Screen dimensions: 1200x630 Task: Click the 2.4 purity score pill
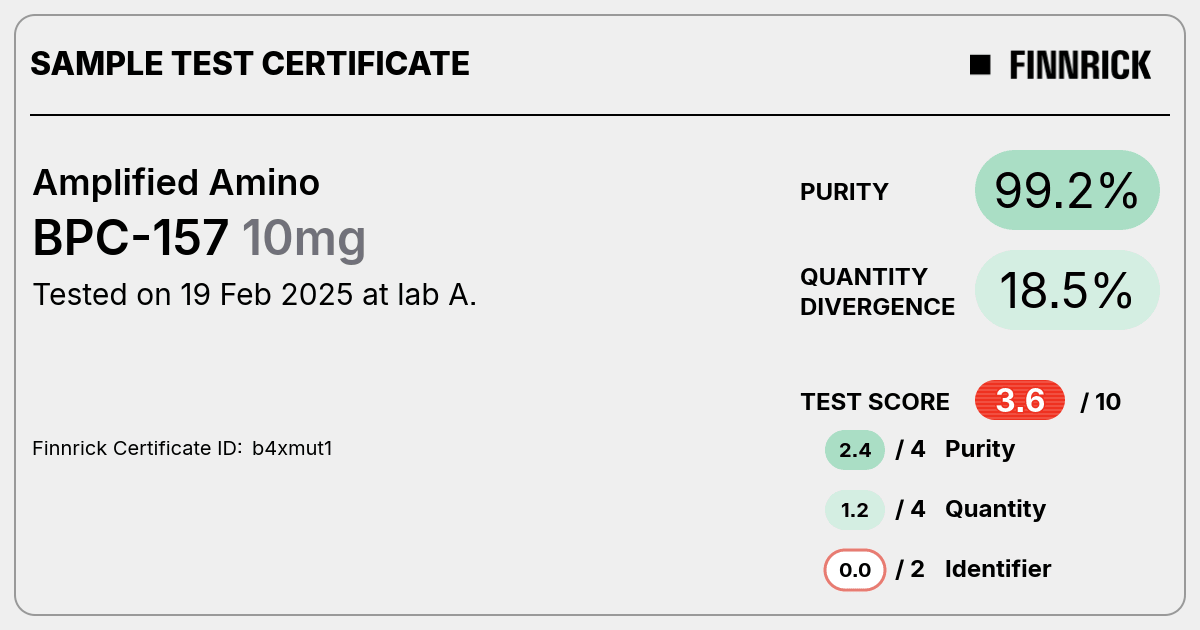[x=855, y=450]
